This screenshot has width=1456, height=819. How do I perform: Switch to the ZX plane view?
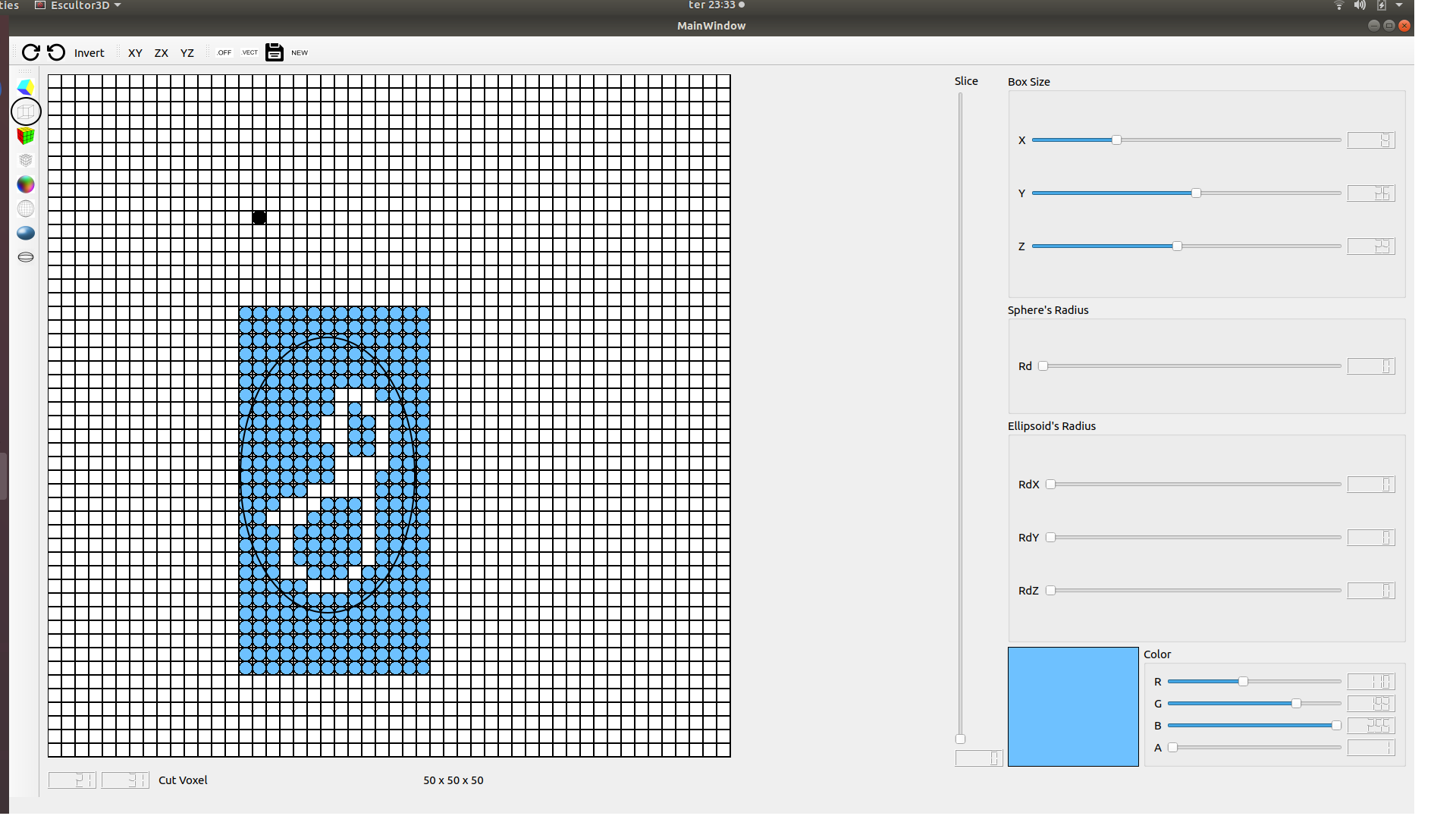tap(162, 52)
